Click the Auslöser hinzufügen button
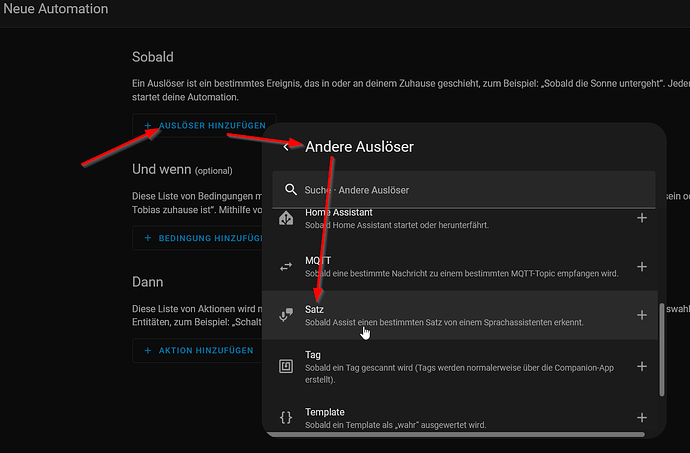Screen dimensions: 690x453 [205, 125]
